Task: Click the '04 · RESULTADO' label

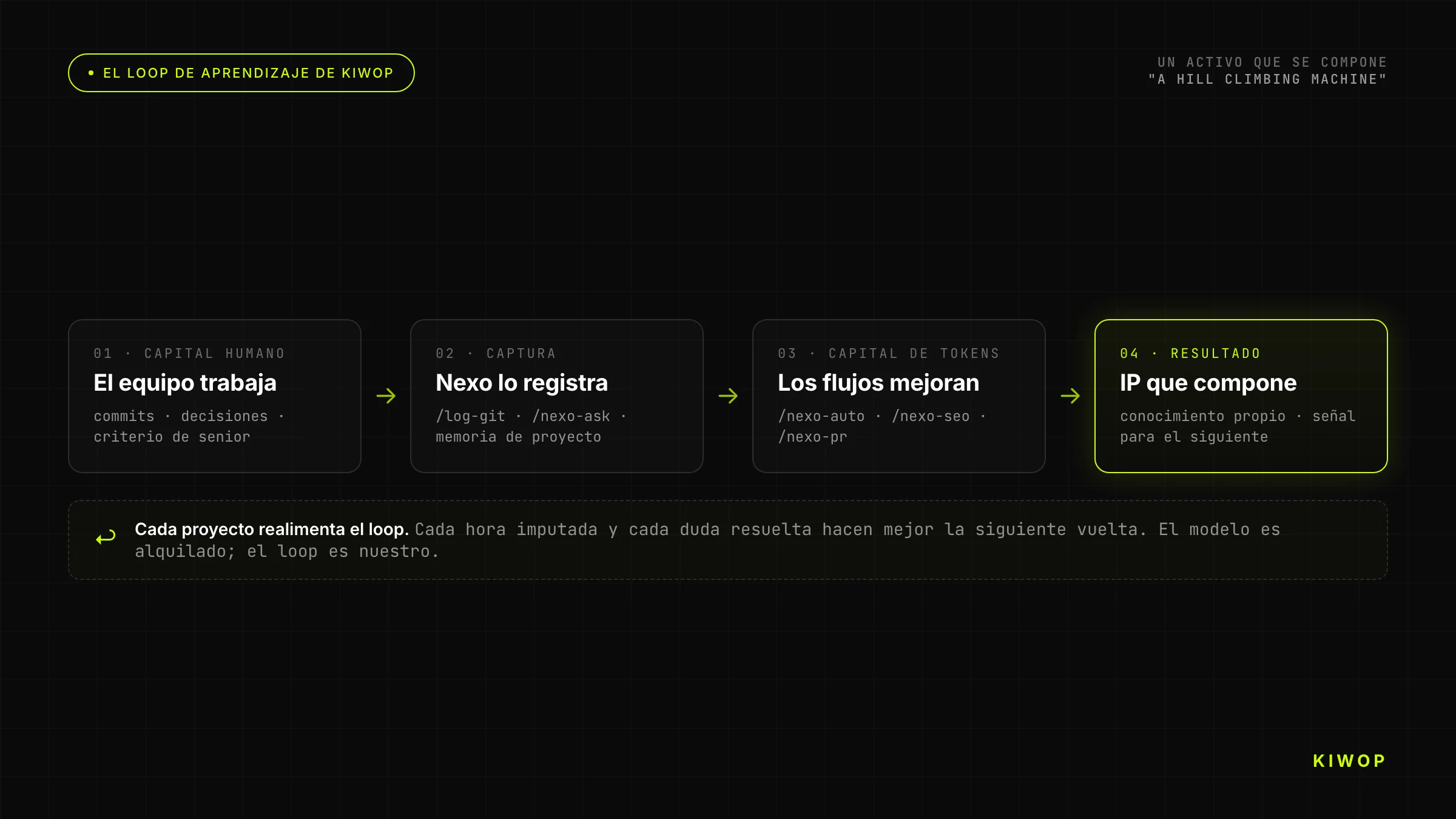Action: tap(1190, 354)
